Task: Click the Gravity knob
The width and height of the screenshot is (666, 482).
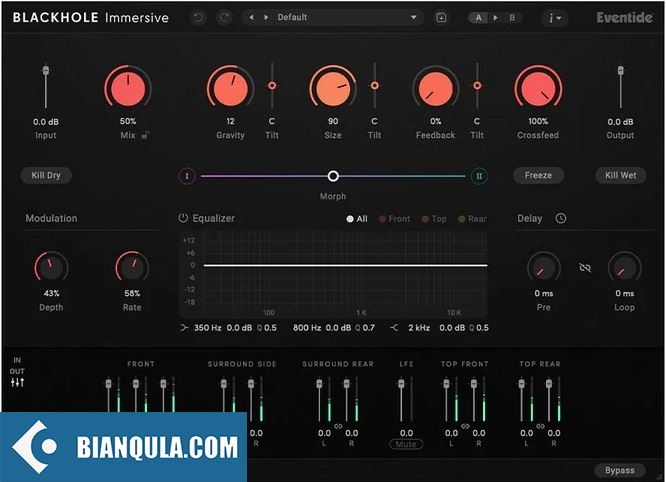Action: point(231,89)
